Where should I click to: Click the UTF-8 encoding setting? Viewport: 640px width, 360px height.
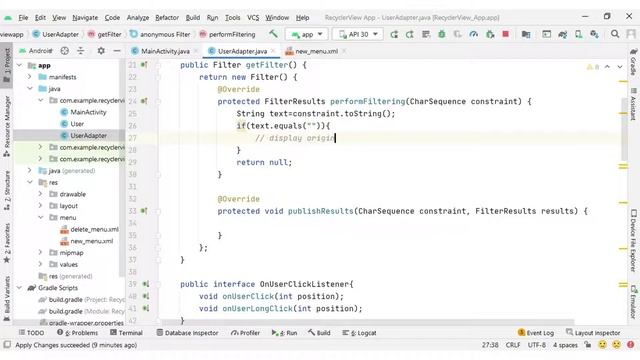[536, 345]
